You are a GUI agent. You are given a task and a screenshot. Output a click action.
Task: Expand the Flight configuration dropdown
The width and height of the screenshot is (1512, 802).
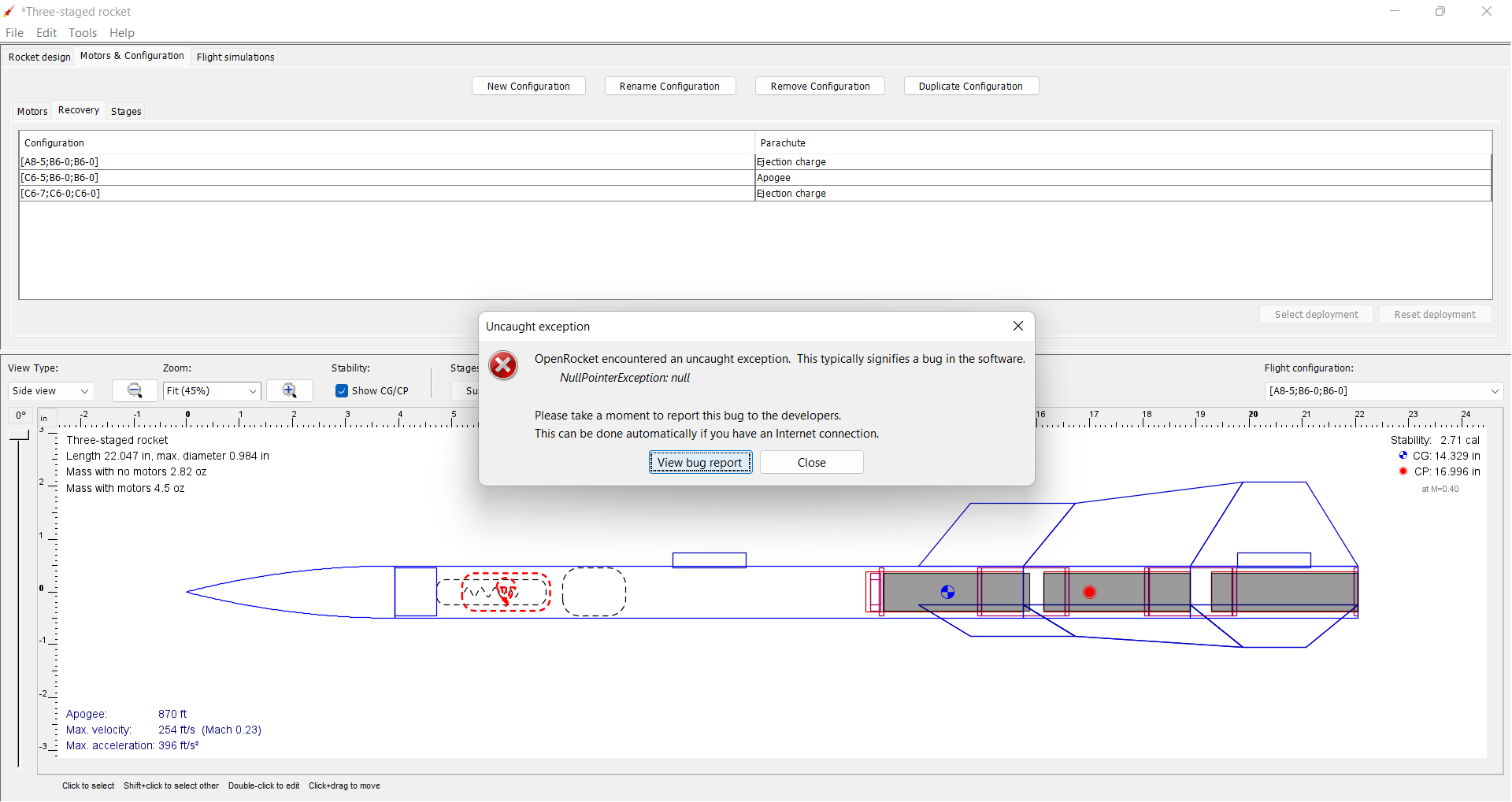1384,391
